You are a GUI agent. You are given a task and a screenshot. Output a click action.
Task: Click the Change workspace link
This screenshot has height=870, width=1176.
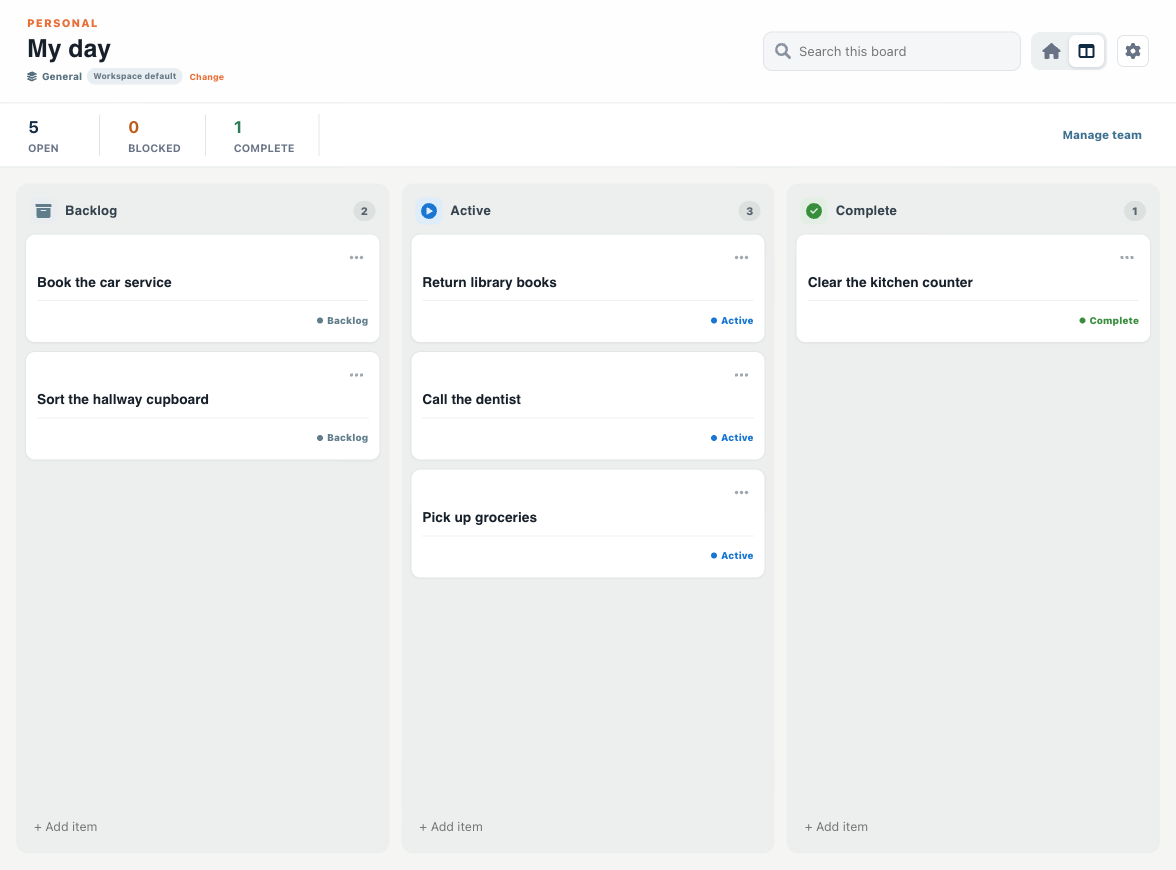(x=206, y=76)
